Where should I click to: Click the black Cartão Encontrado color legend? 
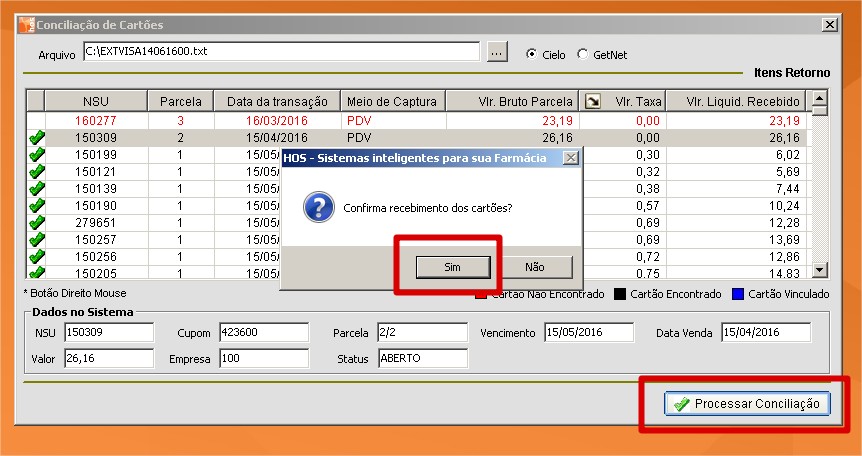pos(620,294)
